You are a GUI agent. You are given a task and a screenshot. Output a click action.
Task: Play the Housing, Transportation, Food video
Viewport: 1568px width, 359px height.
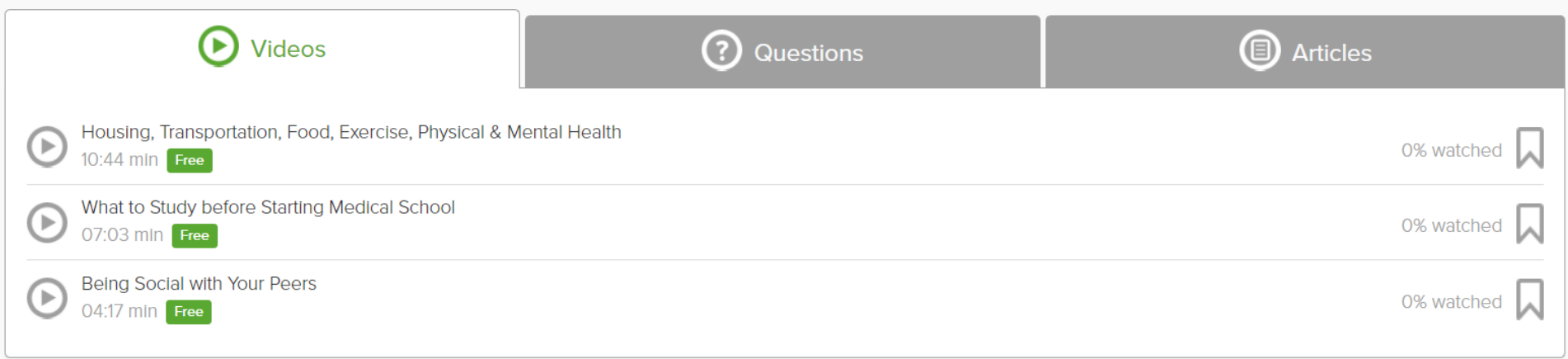[47, 147]
